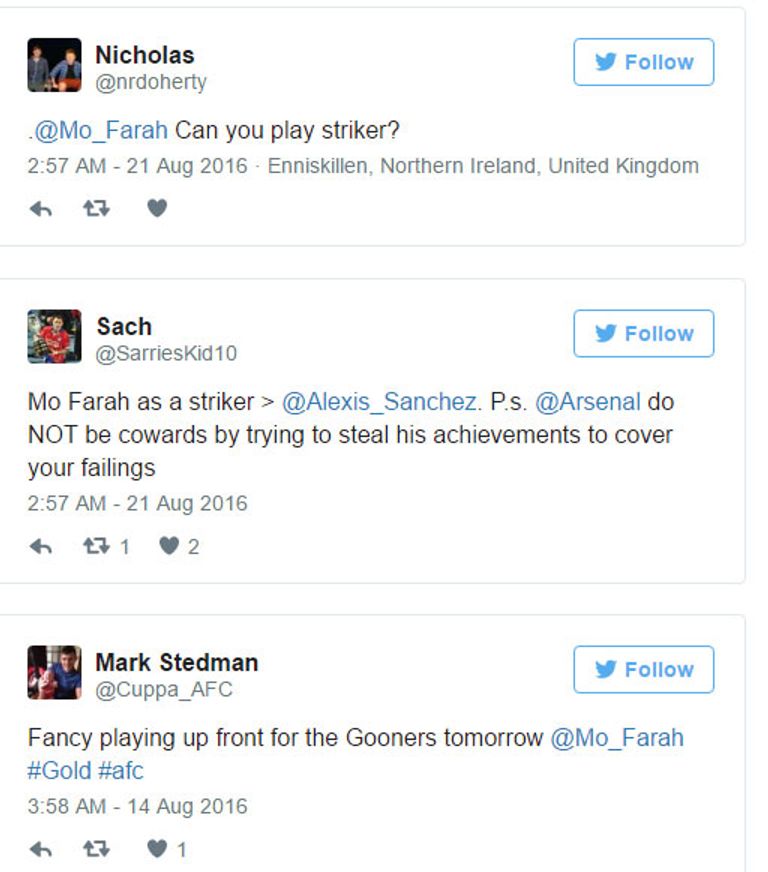Screen dimensions: 768x872
Task: Open the Enniskillen, Northern Ireland location link
Action: coord(483,166)
